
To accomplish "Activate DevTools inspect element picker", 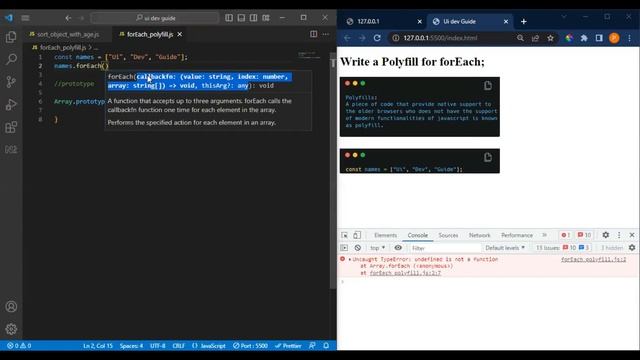I will [344, 235].
